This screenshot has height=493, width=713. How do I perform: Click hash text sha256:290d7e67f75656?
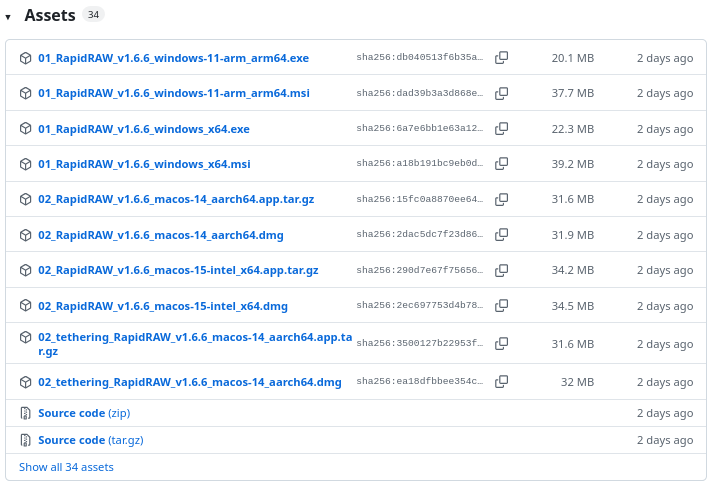click(419, 270)
